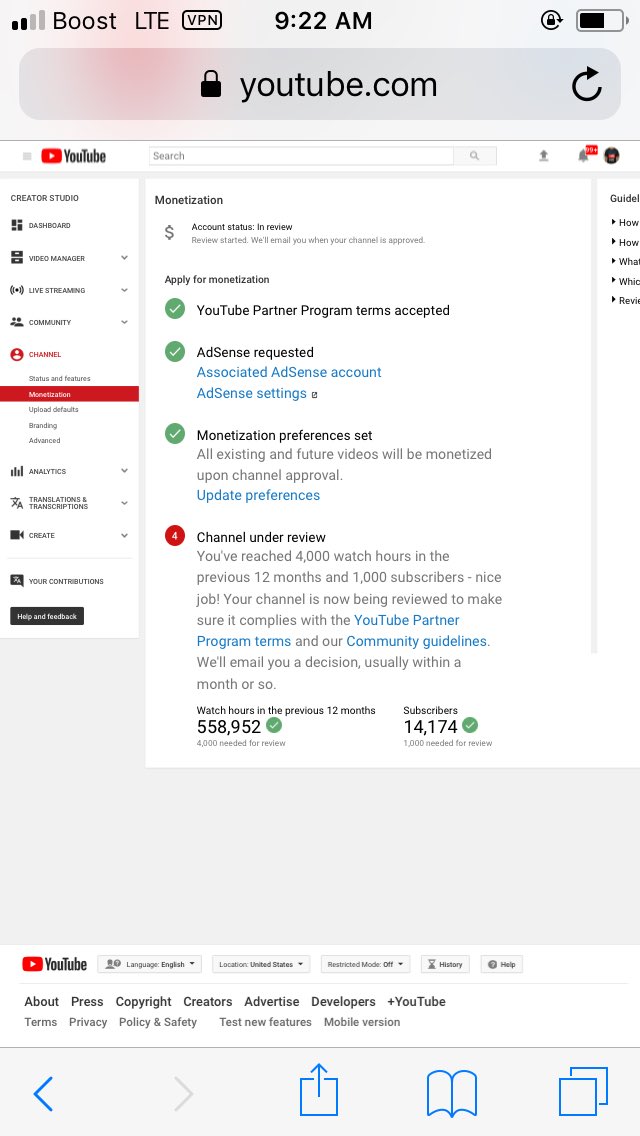640x1136 pixels.
Task: Open Language: English dropdown
Action: 149,964
